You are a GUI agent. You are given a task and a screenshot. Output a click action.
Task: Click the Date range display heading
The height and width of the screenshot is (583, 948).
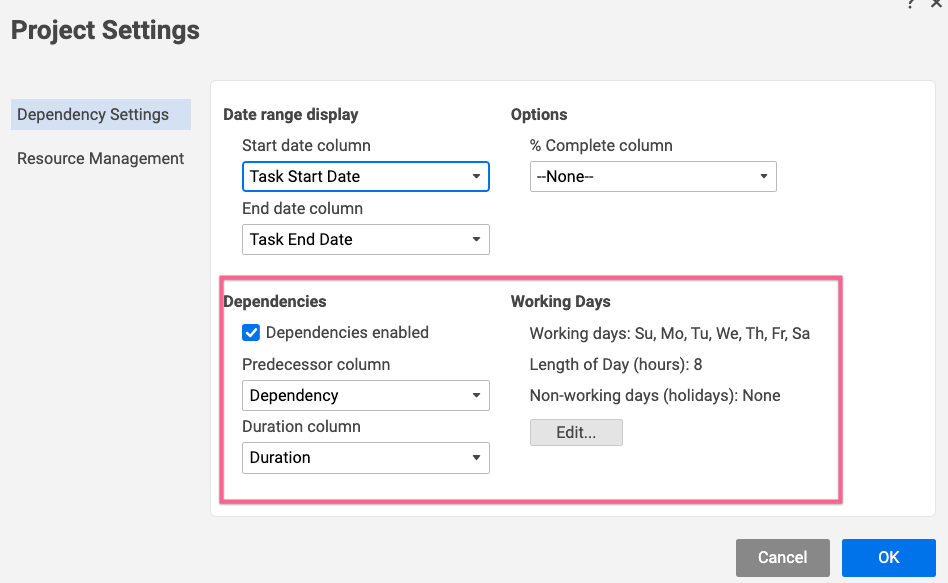click(290, 115)
